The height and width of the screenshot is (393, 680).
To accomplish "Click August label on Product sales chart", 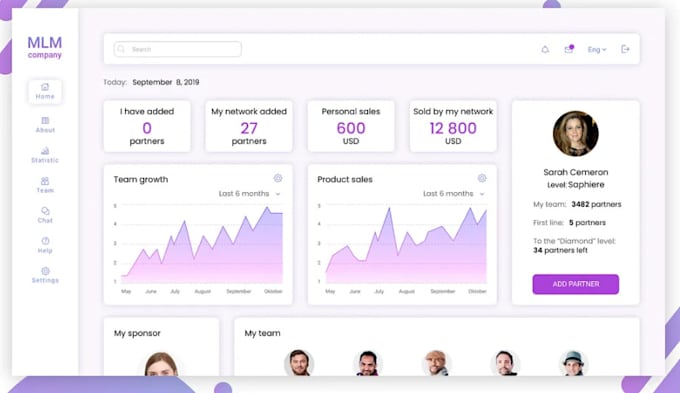I will coord(406,291).
